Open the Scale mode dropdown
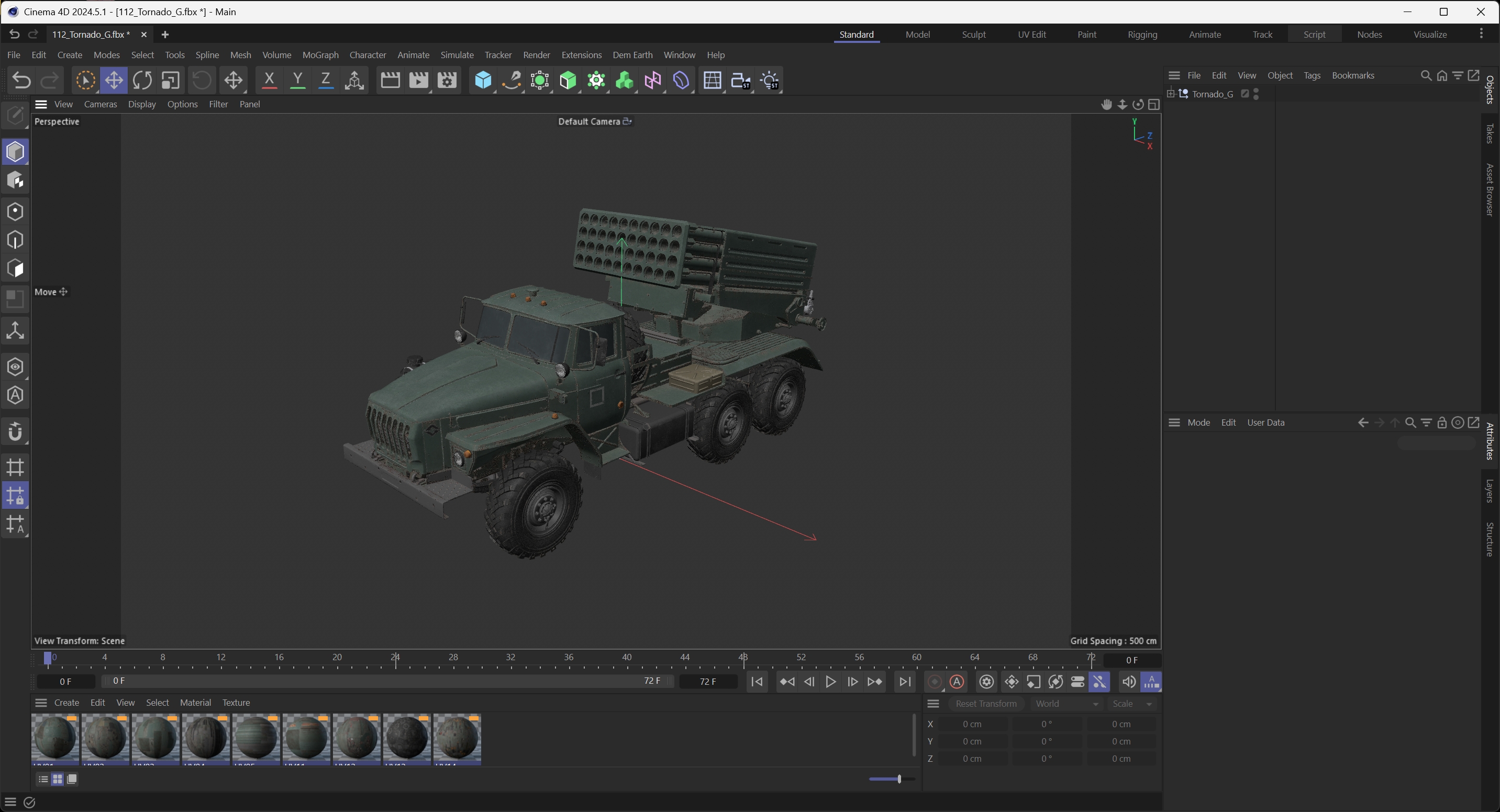 click(x=1132, y=704)
